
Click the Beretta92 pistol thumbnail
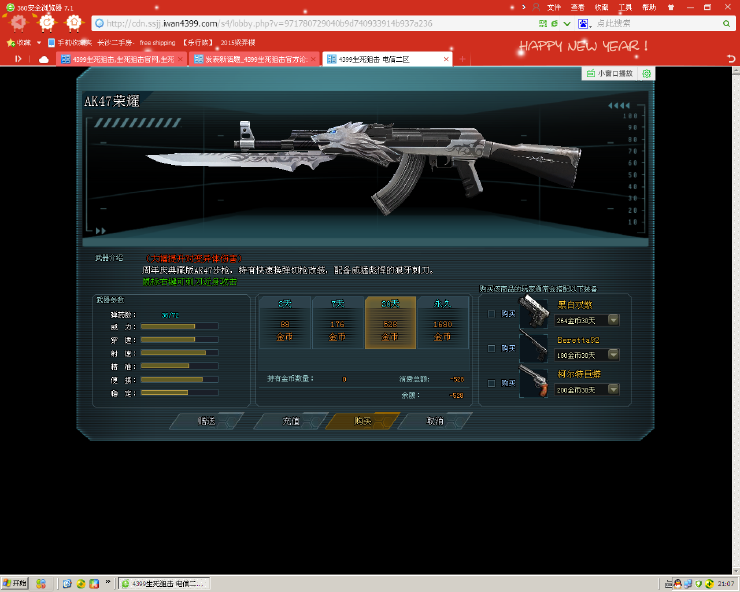tap(533, 347)
